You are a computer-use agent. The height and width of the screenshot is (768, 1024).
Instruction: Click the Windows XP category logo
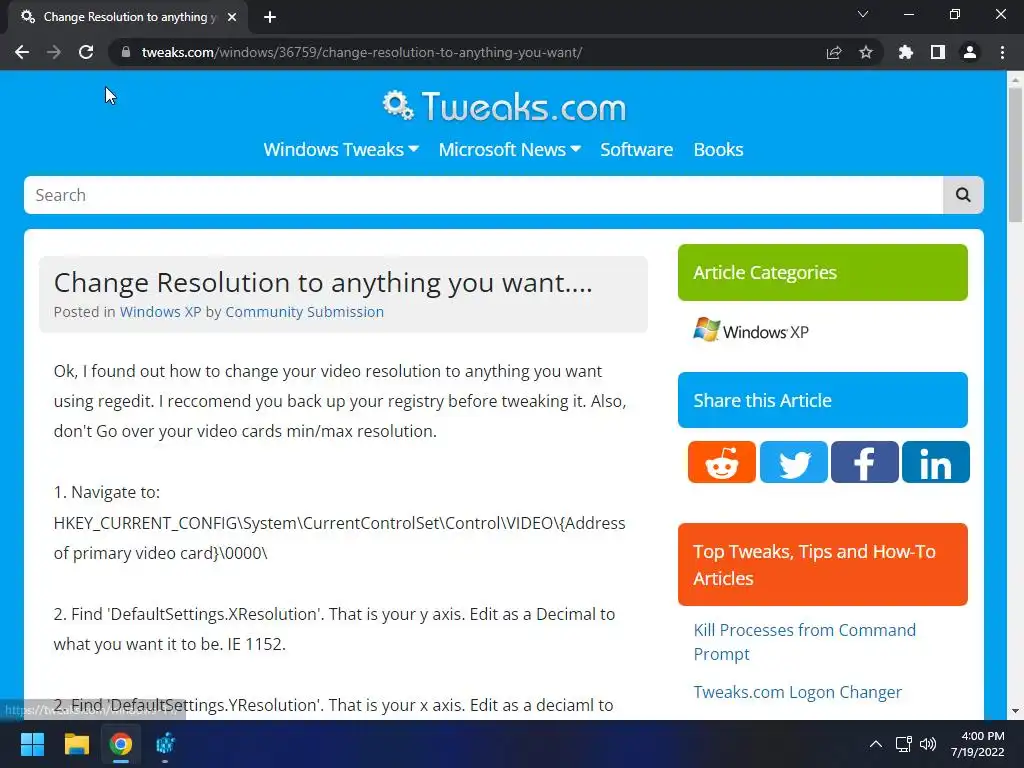[x=751, y=330]
